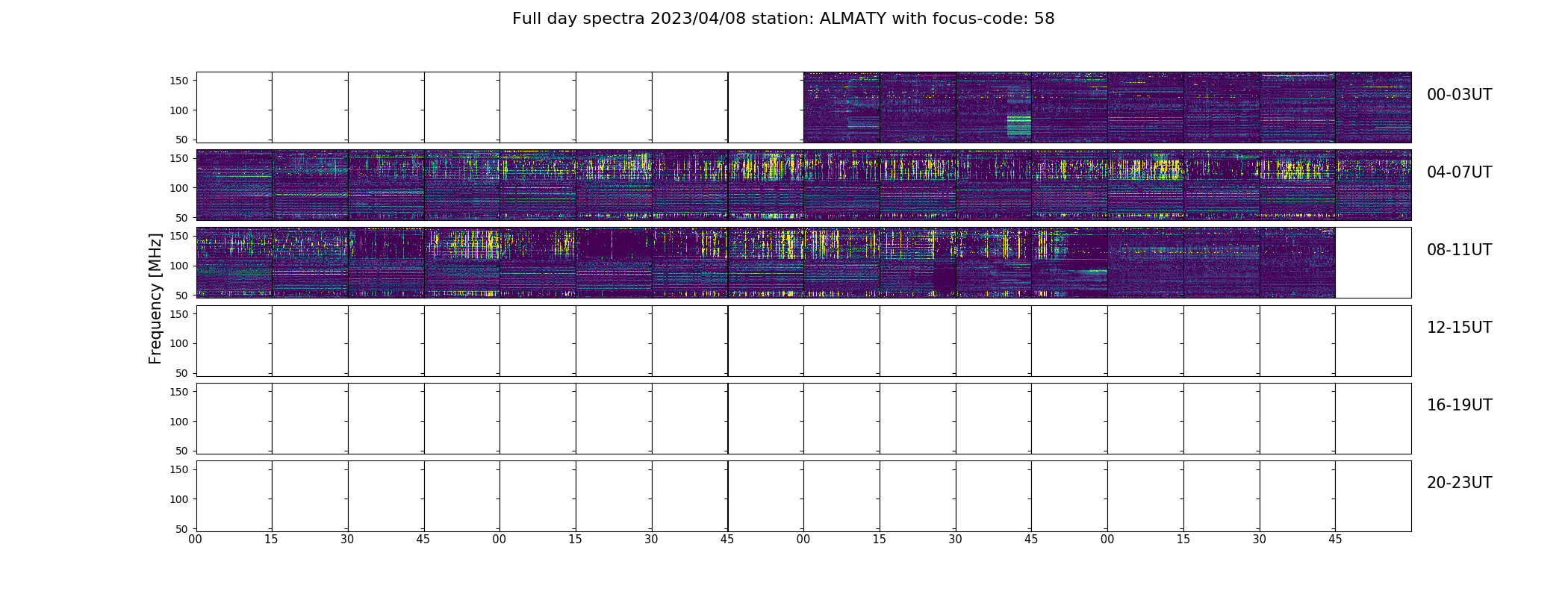Click the first empty panel of the 12-15UT row
1568x597 pixels.
point(234,340)
